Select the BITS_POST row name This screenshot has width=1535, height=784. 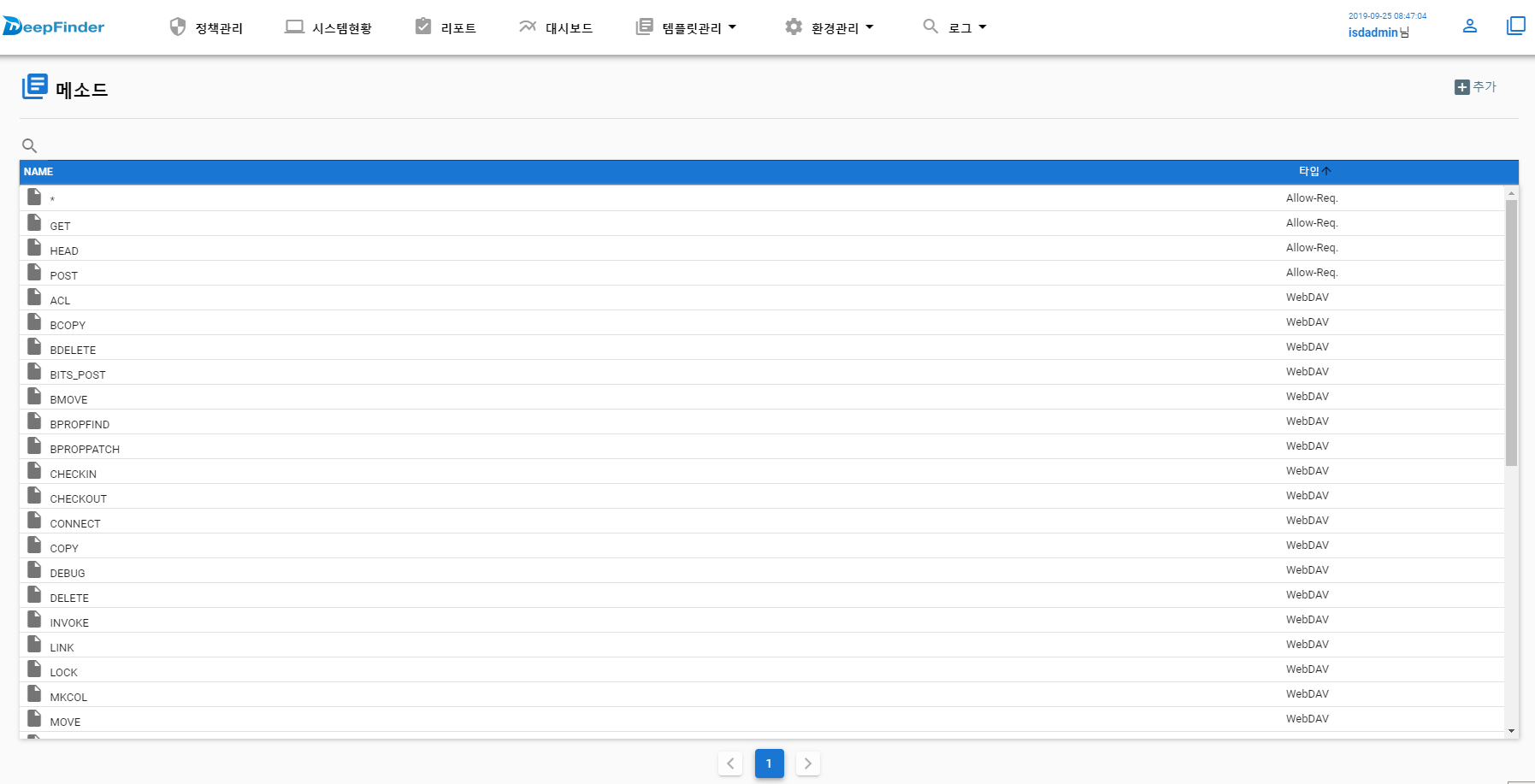(78, 375)
